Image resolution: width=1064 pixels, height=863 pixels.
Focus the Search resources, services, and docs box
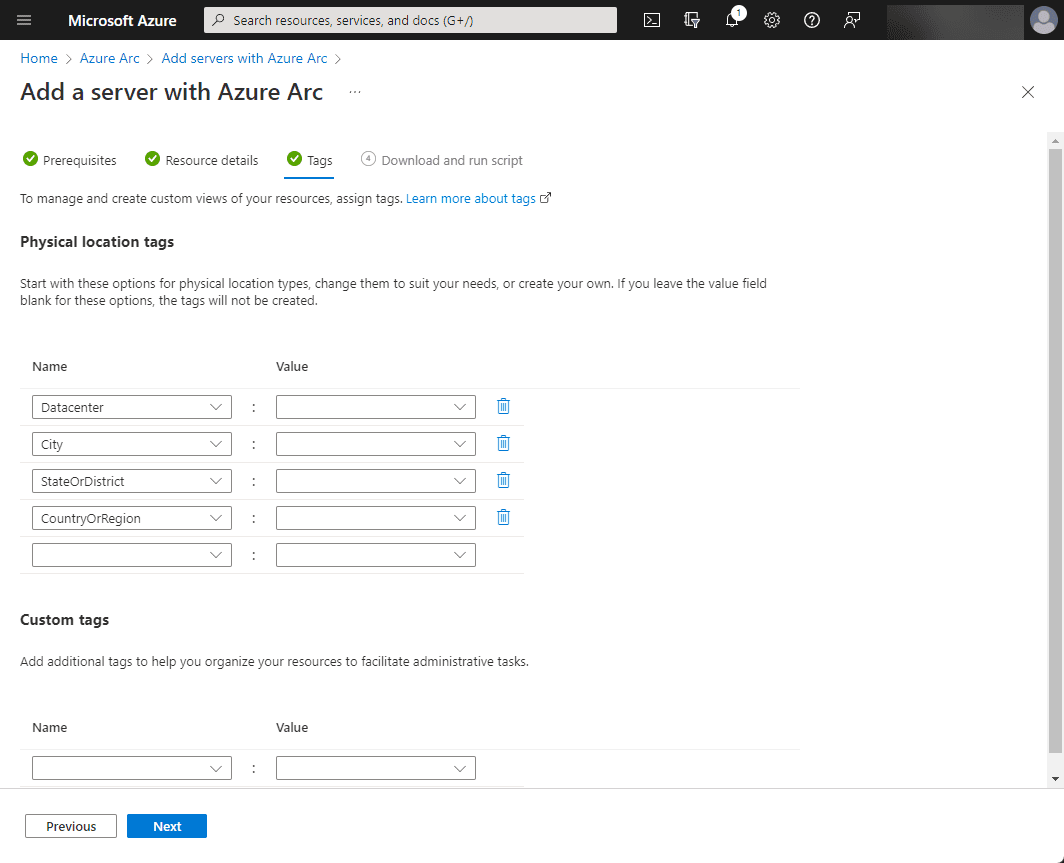pos(411,20)
